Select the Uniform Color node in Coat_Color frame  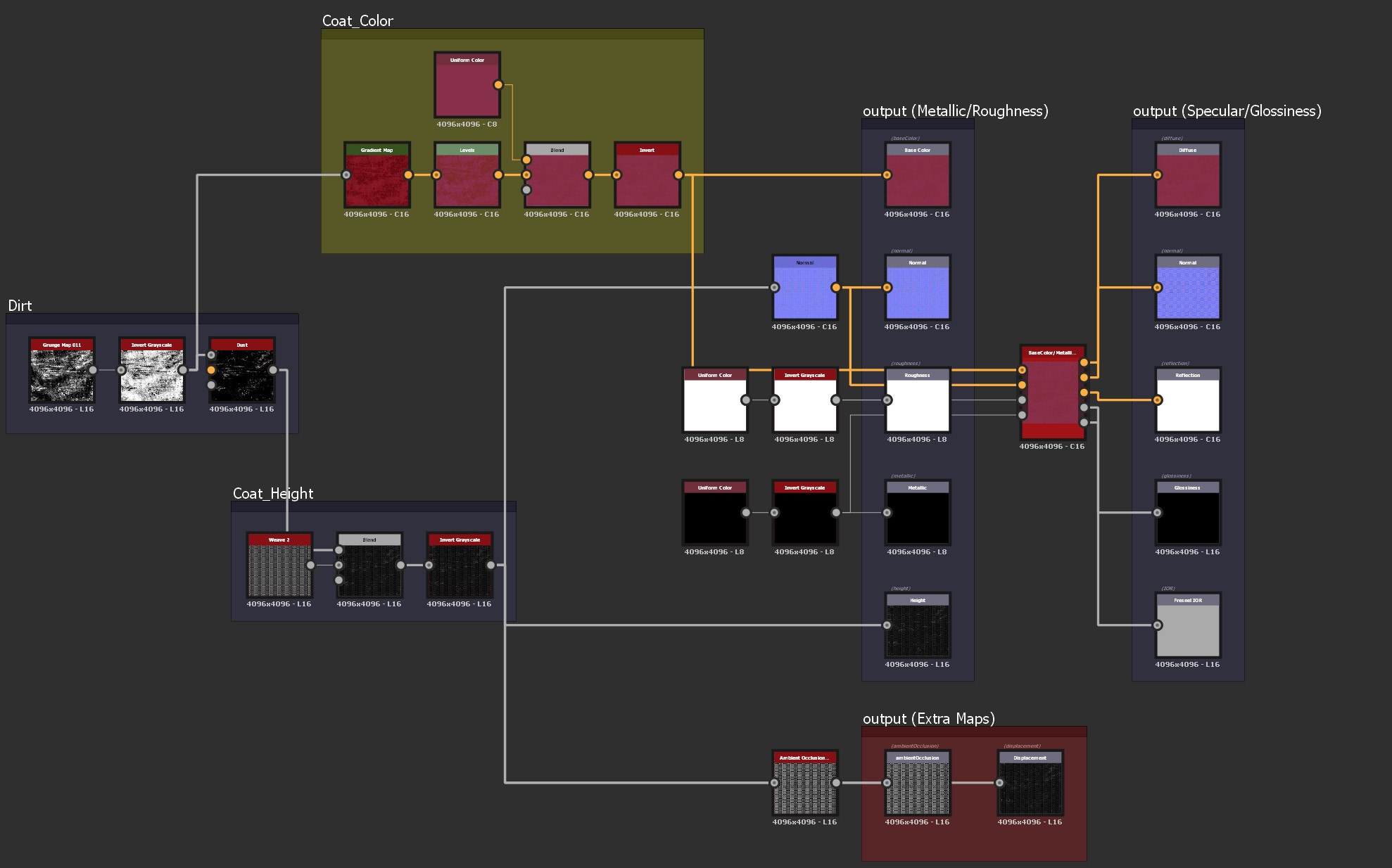tap(467, 84)
